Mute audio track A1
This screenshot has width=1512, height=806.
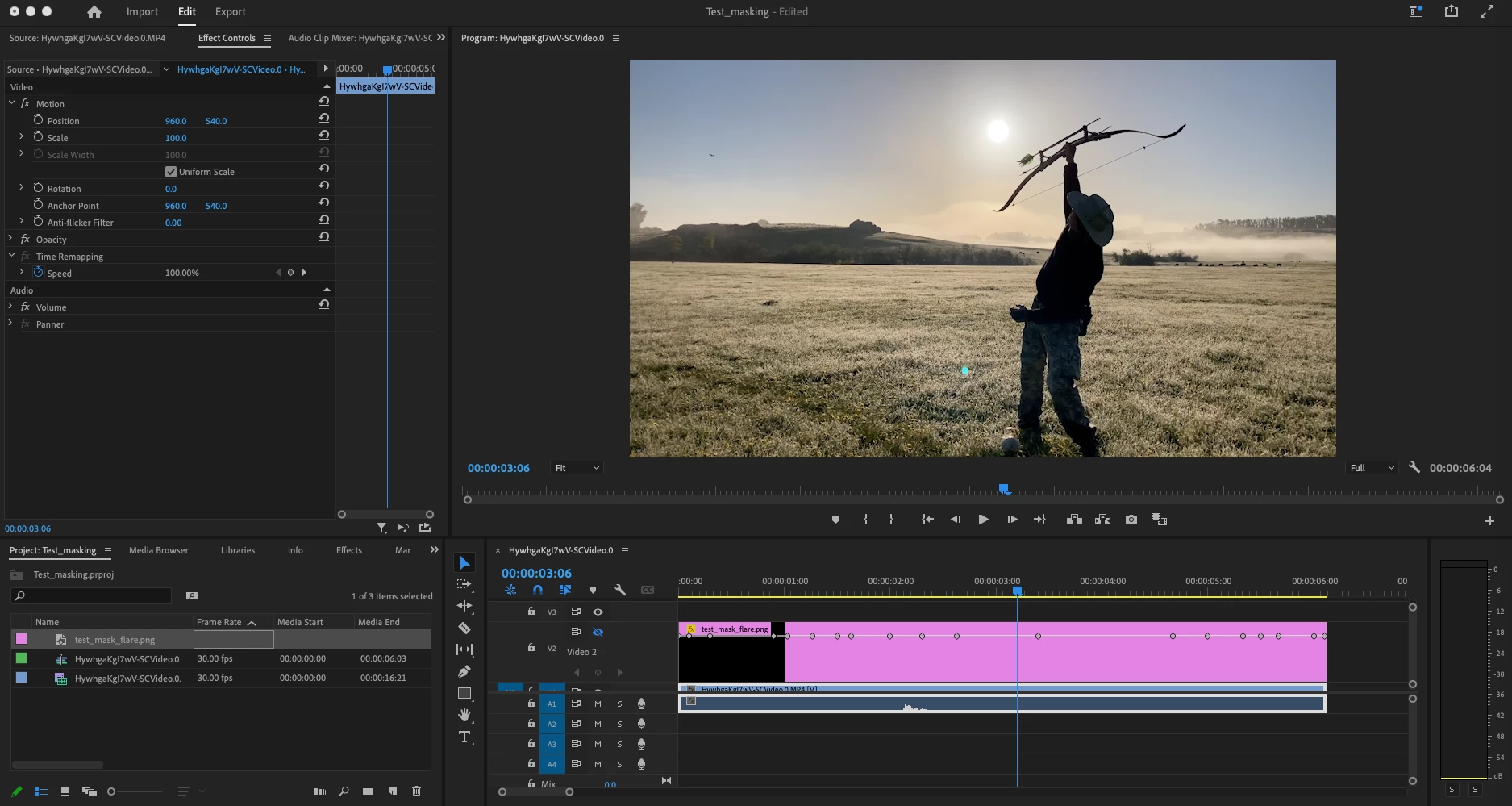[598, 704]
